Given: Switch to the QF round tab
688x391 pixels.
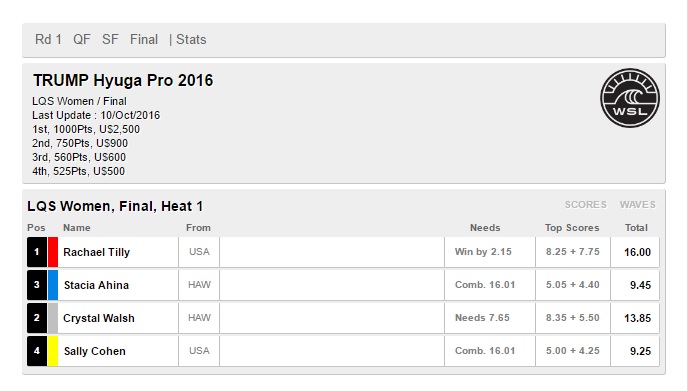Looking at the screenshot, I should click(82, 39).
